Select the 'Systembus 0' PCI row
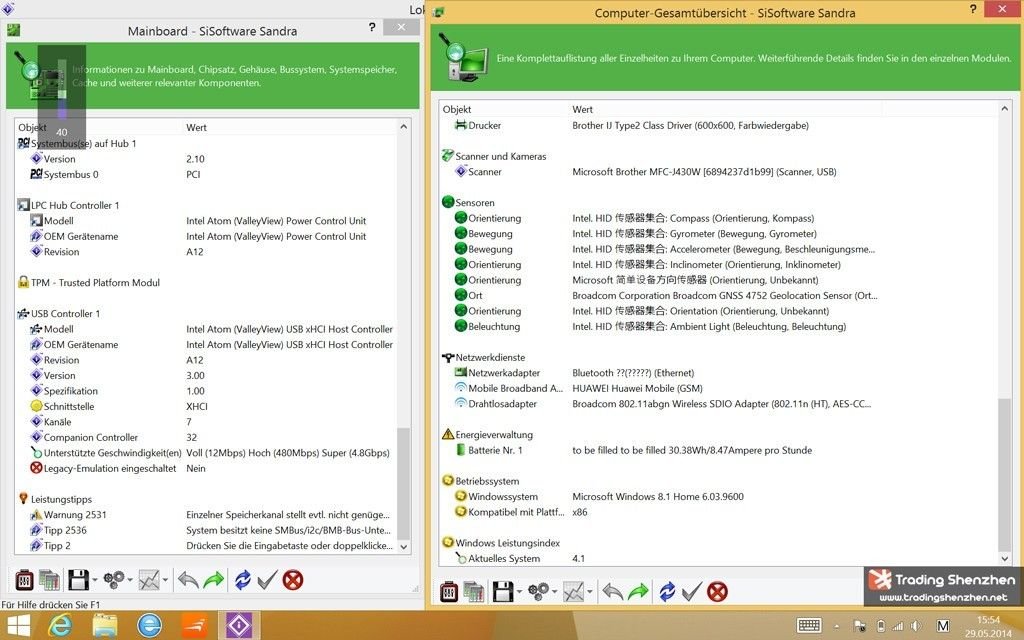The height and width of the screenshot is (640, 1024). (206, 174)
